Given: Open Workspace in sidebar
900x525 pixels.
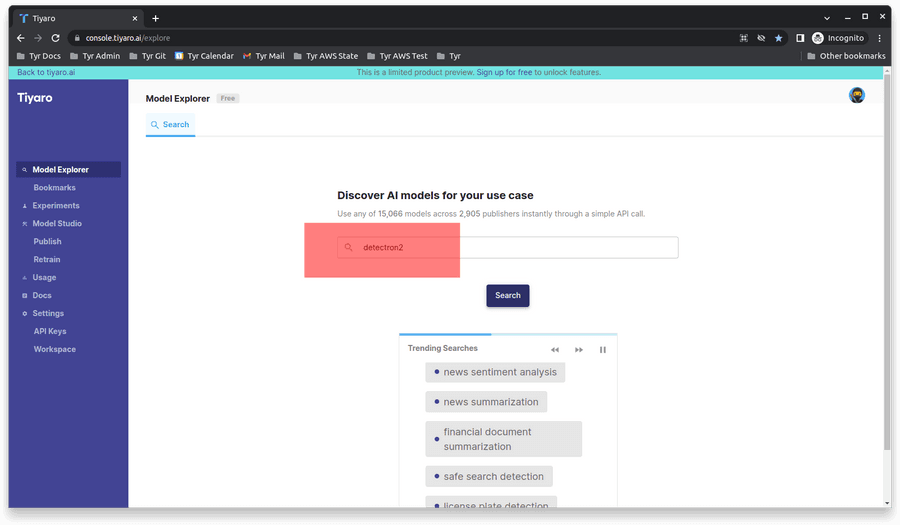Looking at the screenshot, I should point(55,349).
